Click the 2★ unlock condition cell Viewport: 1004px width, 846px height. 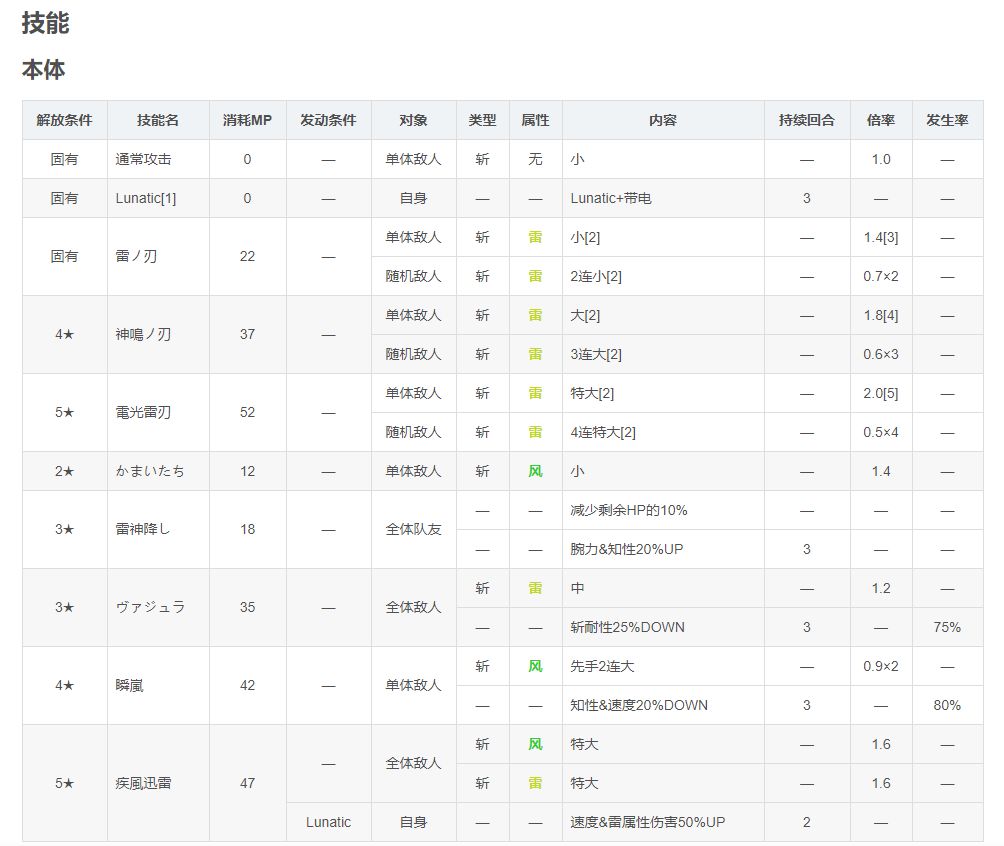(65, 471)
